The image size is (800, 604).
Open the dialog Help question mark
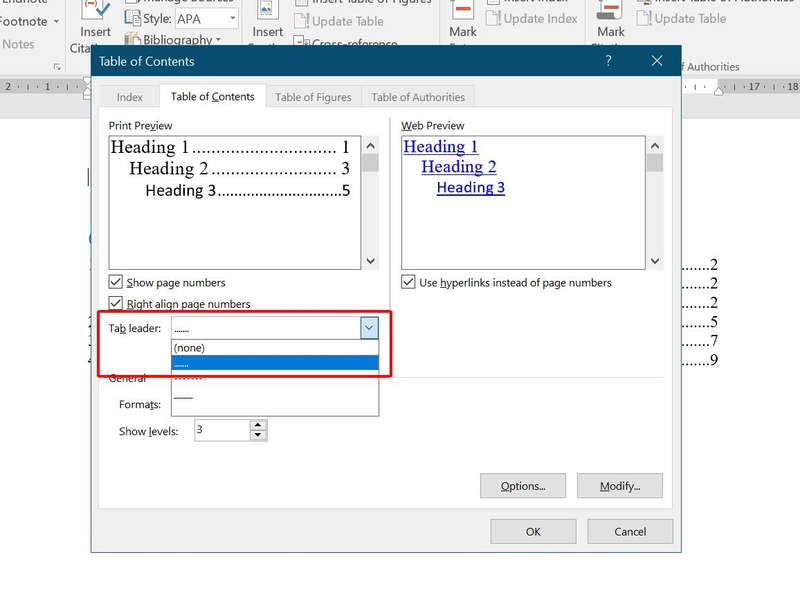608,61
